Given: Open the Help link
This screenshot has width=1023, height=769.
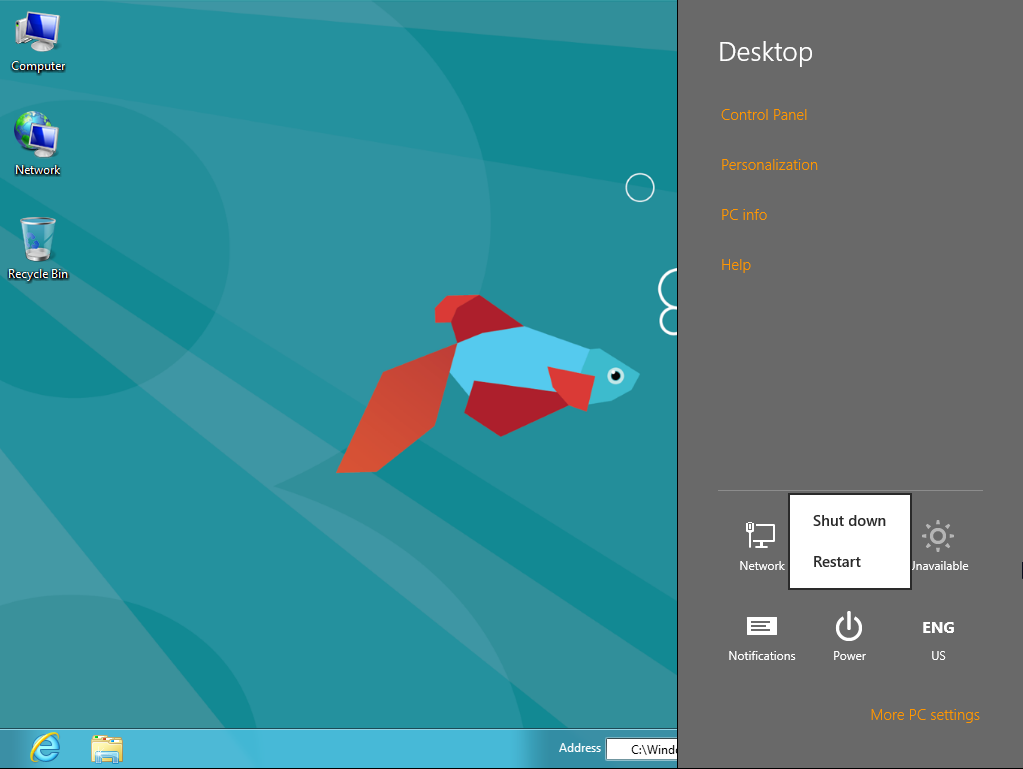Looking at the screenshot, I should 736,265.
